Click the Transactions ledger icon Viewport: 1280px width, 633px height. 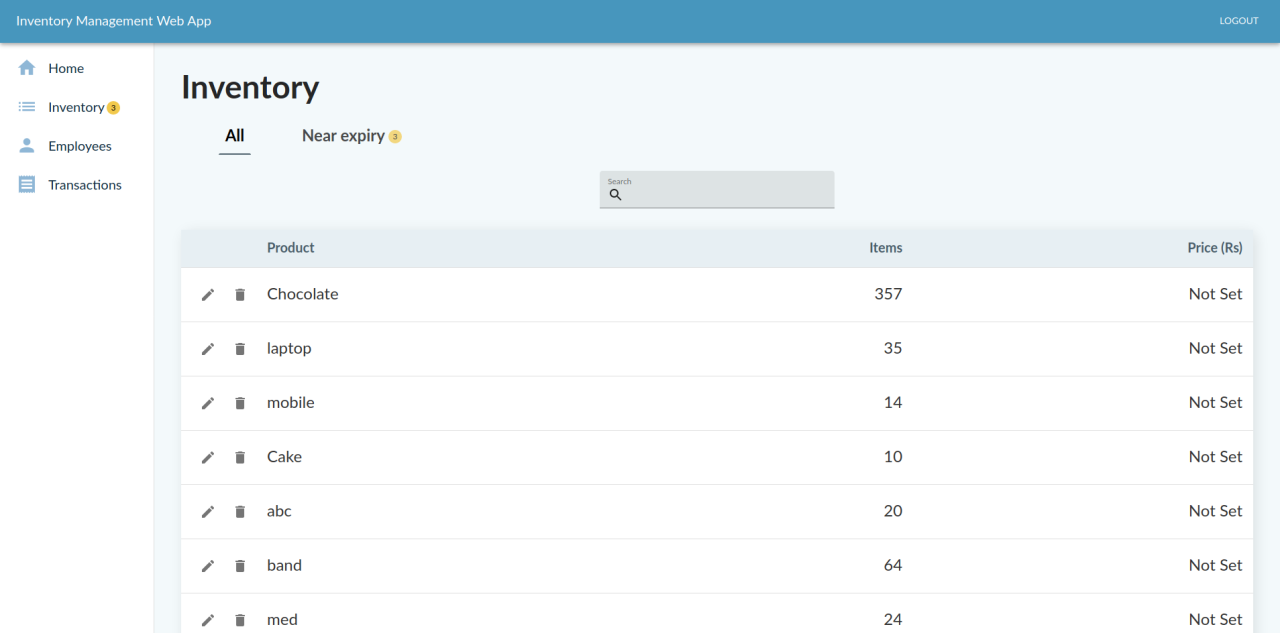[x=26, y=184]
